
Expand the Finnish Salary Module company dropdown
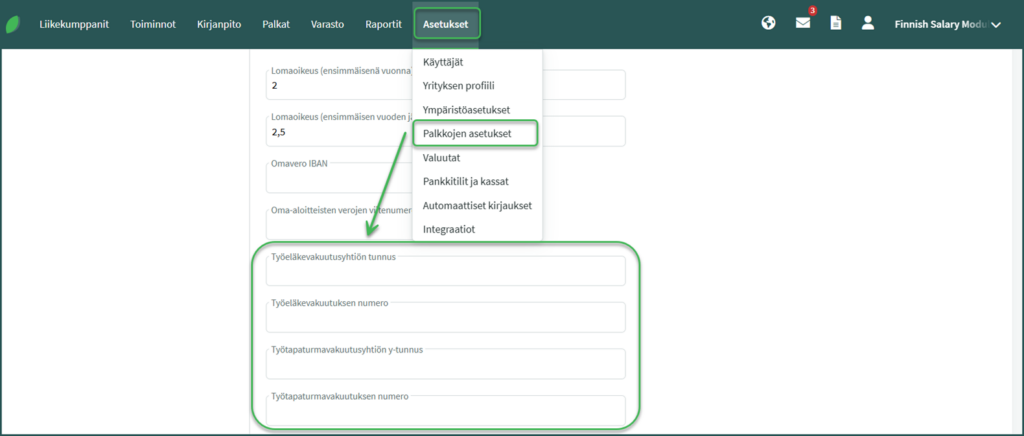946,24
